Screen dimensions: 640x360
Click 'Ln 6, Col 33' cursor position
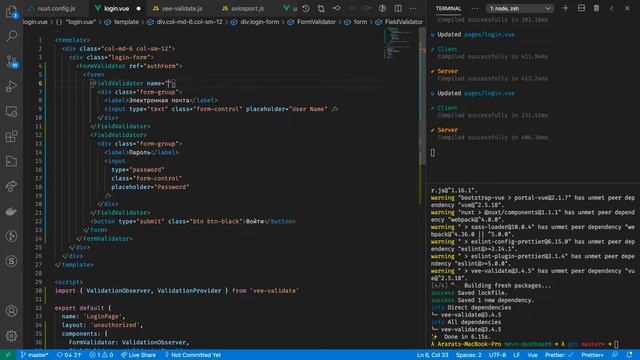tap(433, 355)
